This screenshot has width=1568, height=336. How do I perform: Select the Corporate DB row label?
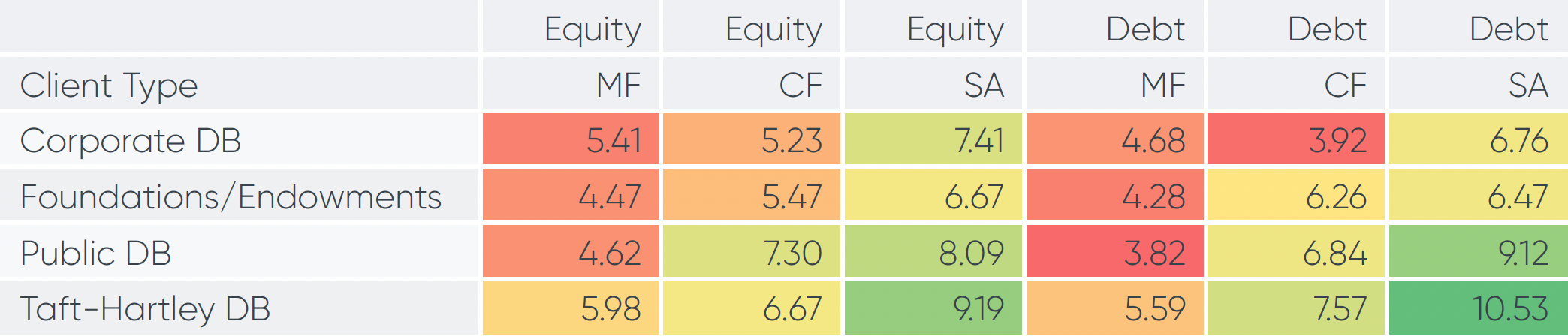click(131, 140)
